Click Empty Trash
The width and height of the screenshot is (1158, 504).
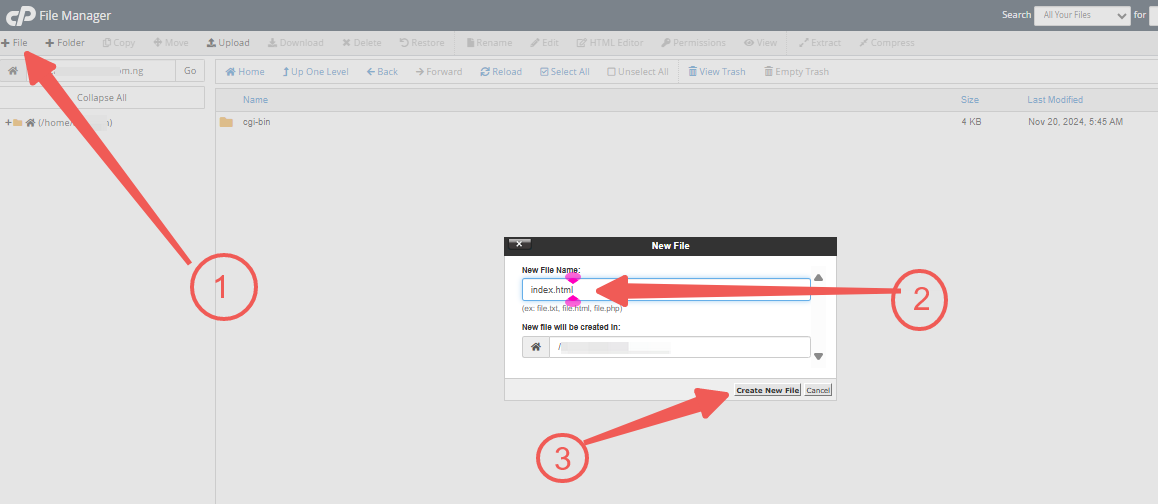(796, 72)
